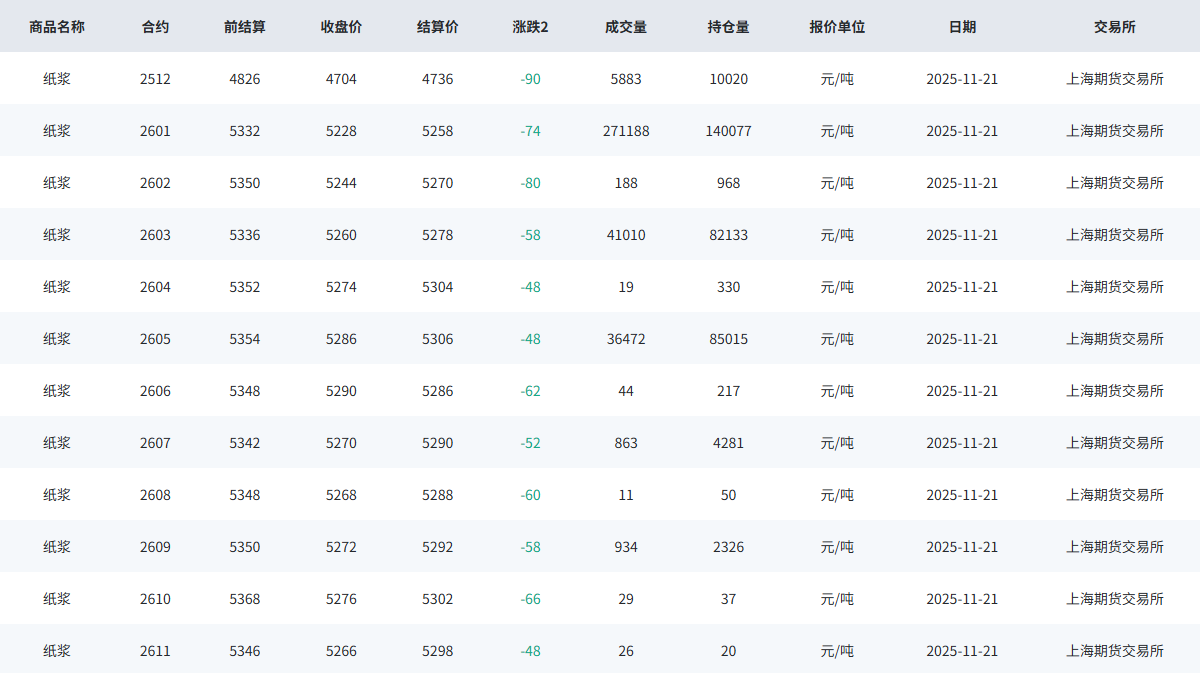Screen dimensions: 1204x673
Task: Select the 结算价 column header
Action: (x=437, y=27)
